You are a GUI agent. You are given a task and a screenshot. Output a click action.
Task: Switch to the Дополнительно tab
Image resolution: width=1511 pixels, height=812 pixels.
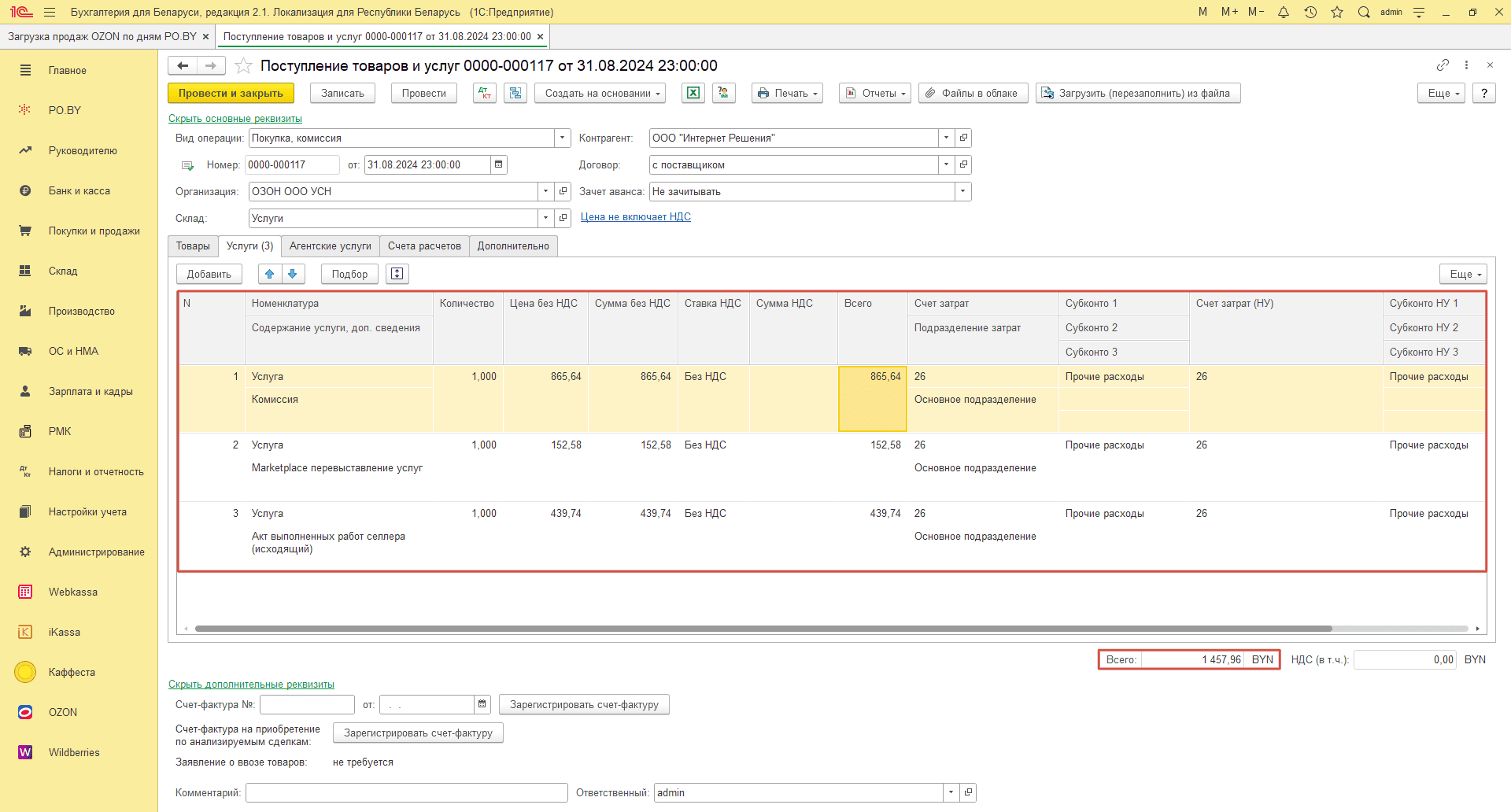pyautogui.click(x=513, y=246)
